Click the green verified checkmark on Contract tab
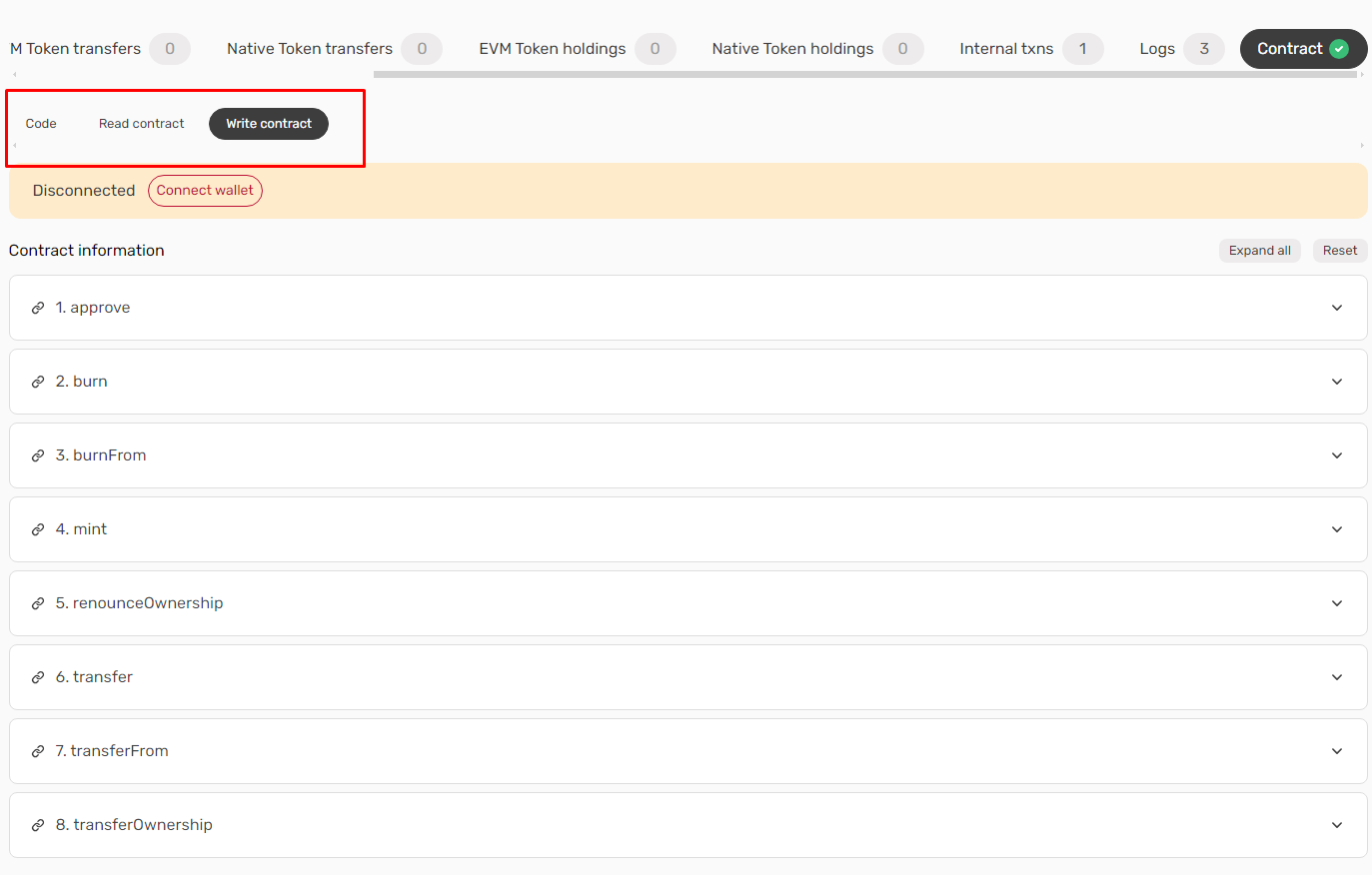The image size is (1372, 875). (x=1339, y=49)
